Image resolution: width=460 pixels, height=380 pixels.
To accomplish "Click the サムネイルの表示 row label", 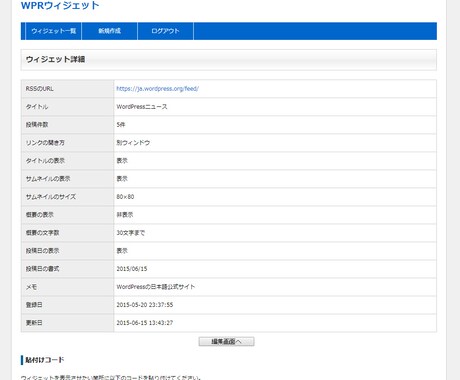I will coord(48,179).
